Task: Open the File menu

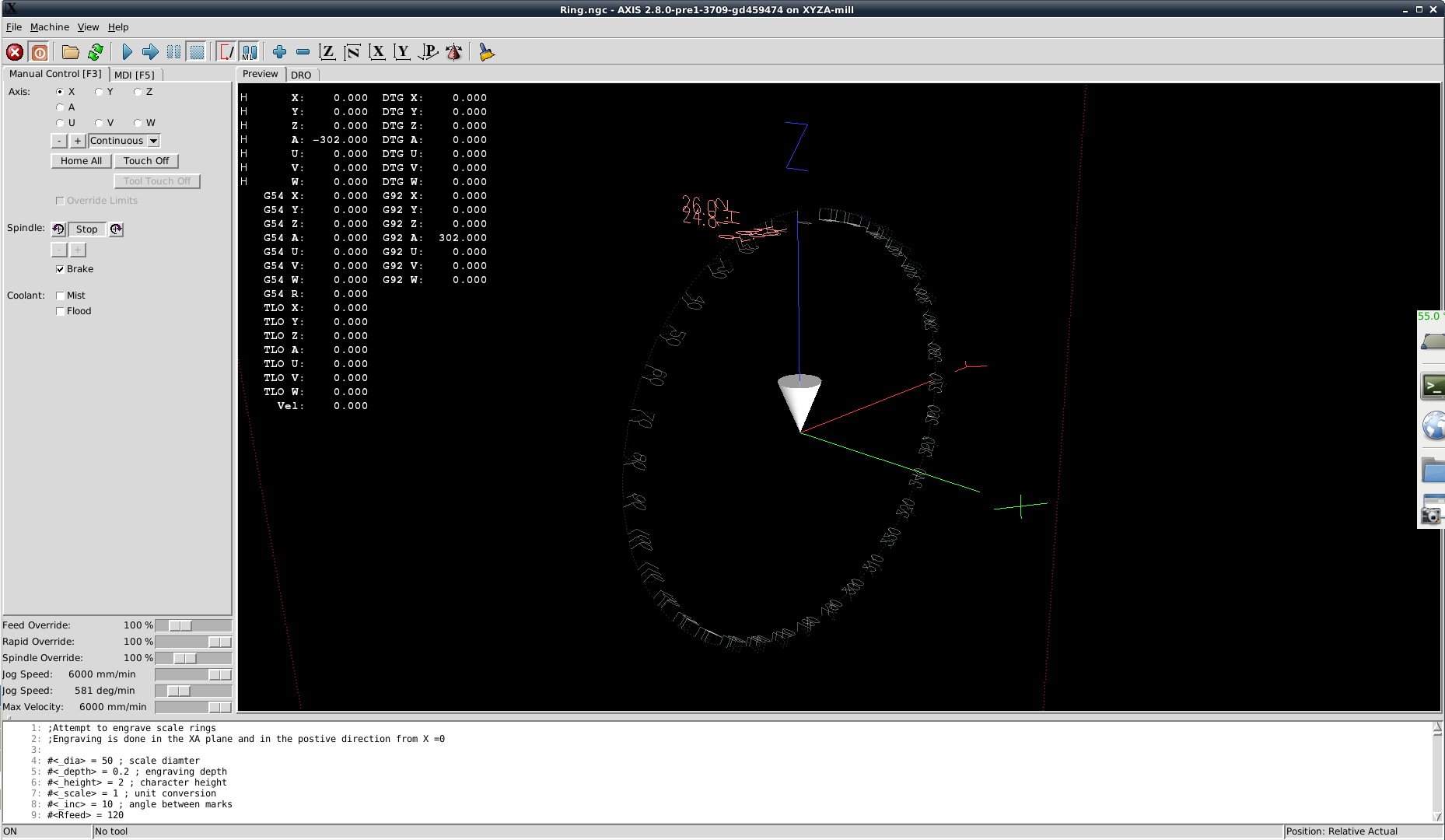Action: coord(14,27)
